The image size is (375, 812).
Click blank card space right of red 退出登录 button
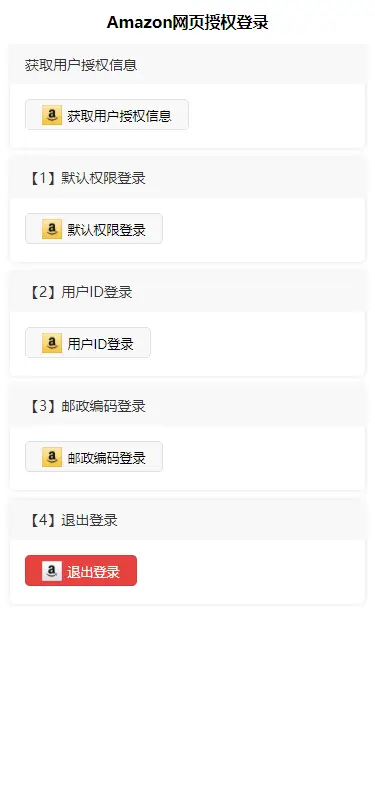(251, 571)
